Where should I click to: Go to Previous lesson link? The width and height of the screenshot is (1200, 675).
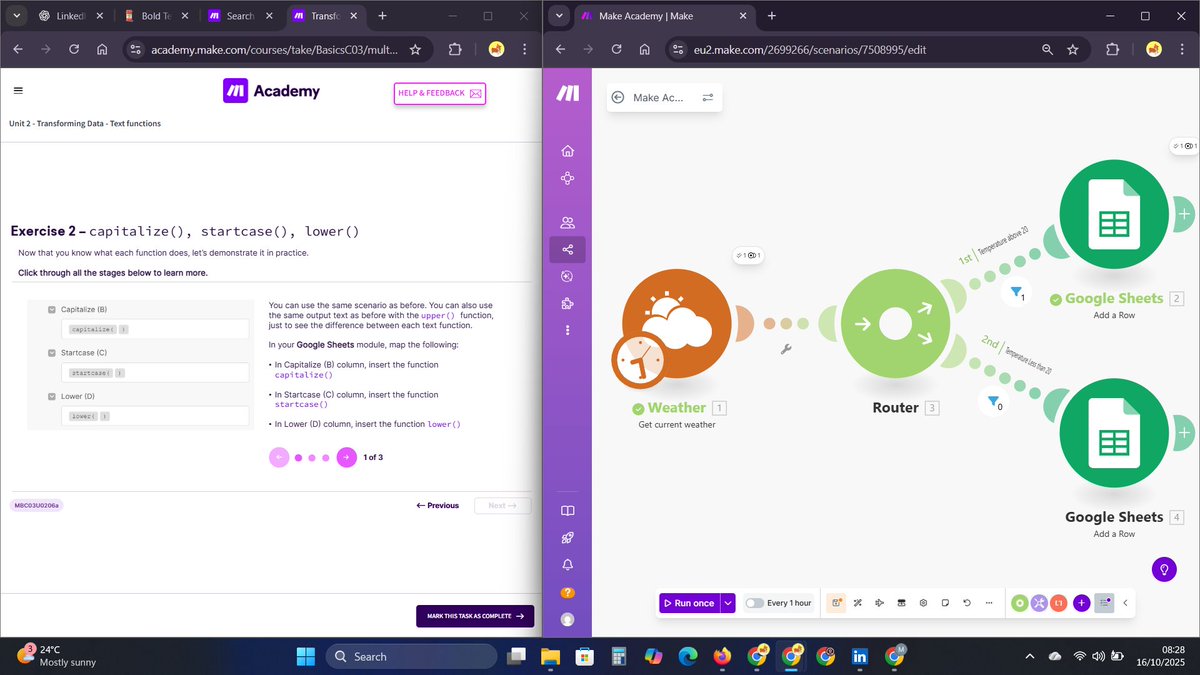[x=438, y=505]
